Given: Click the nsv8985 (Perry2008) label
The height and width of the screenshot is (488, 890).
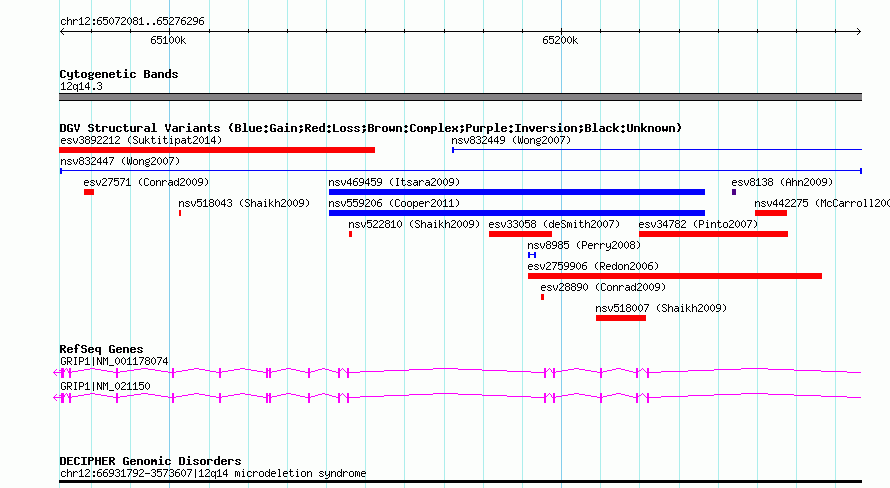Looking at the screenshot, I should tap(584, 245).
